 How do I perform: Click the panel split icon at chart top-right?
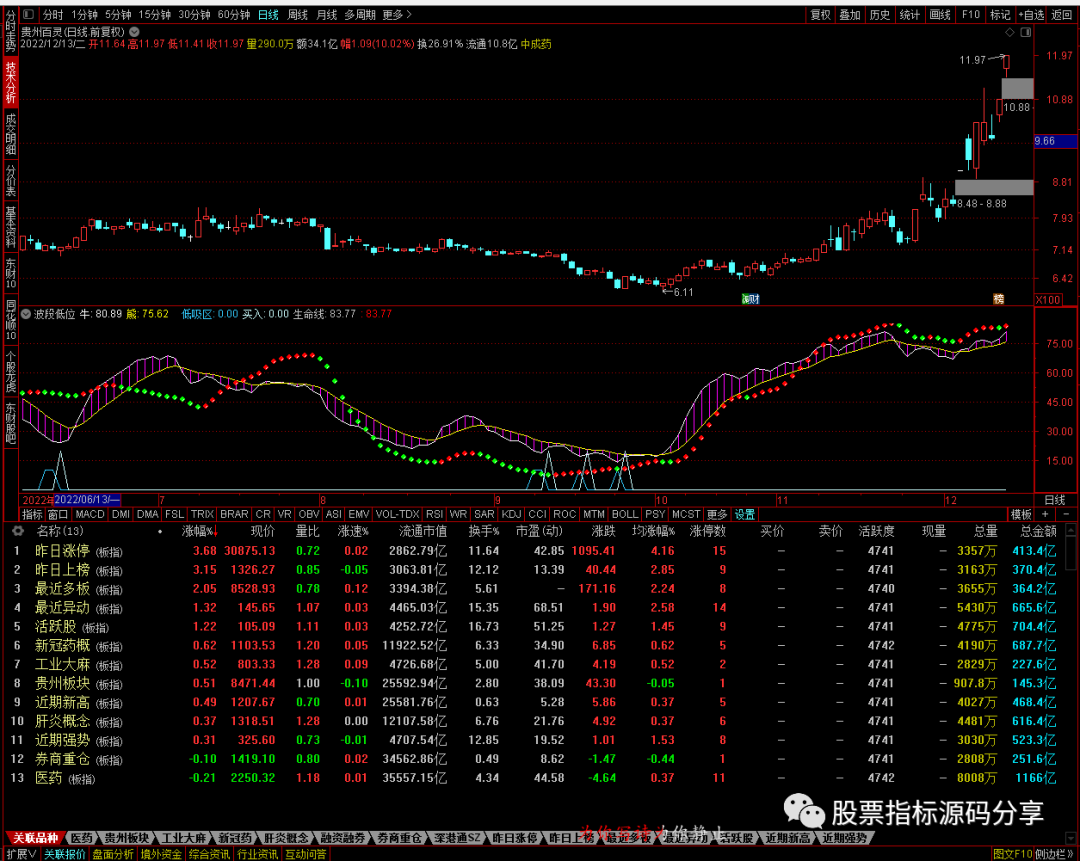tap(1026, 32)
